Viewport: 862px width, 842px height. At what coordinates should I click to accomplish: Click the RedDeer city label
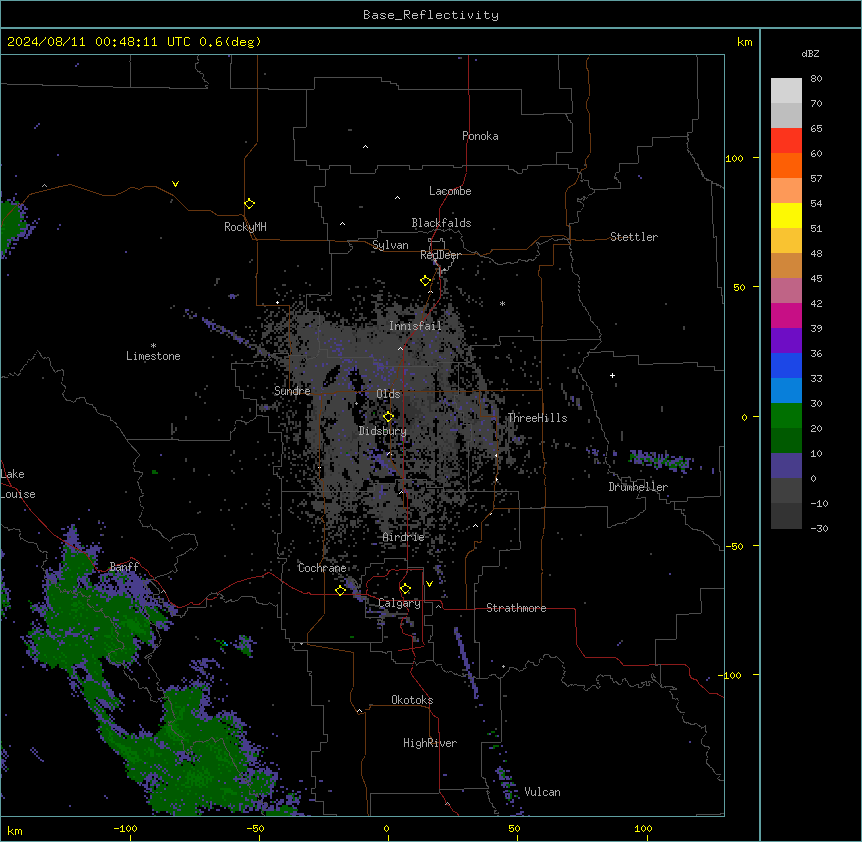pos(440,255)
